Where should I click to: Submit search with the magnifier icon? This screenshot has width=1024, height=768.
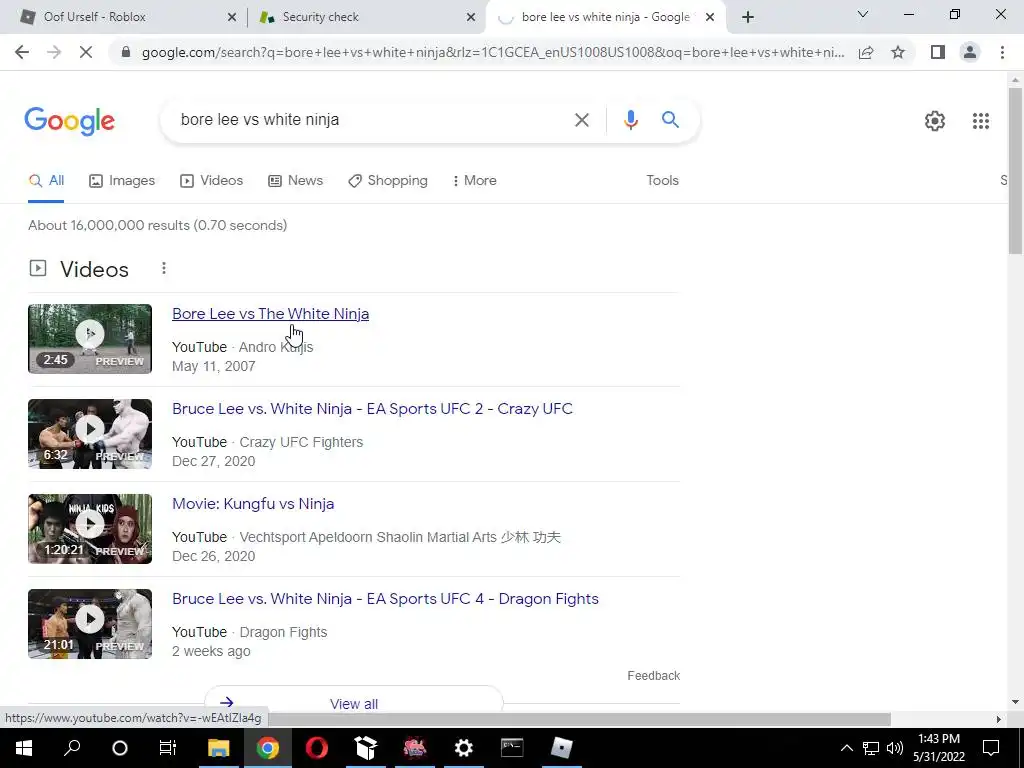pyautogui.click(x=670, y=120)
